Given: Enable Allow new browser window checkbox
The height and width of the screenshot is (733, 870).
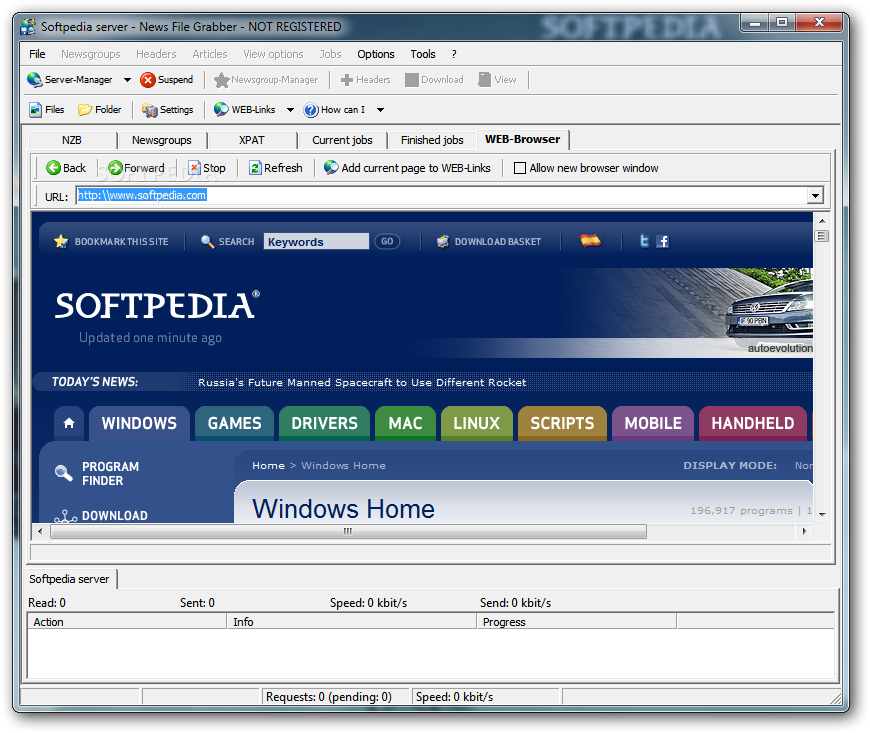Looking at the screenshot, I should [x=520, y=168].
